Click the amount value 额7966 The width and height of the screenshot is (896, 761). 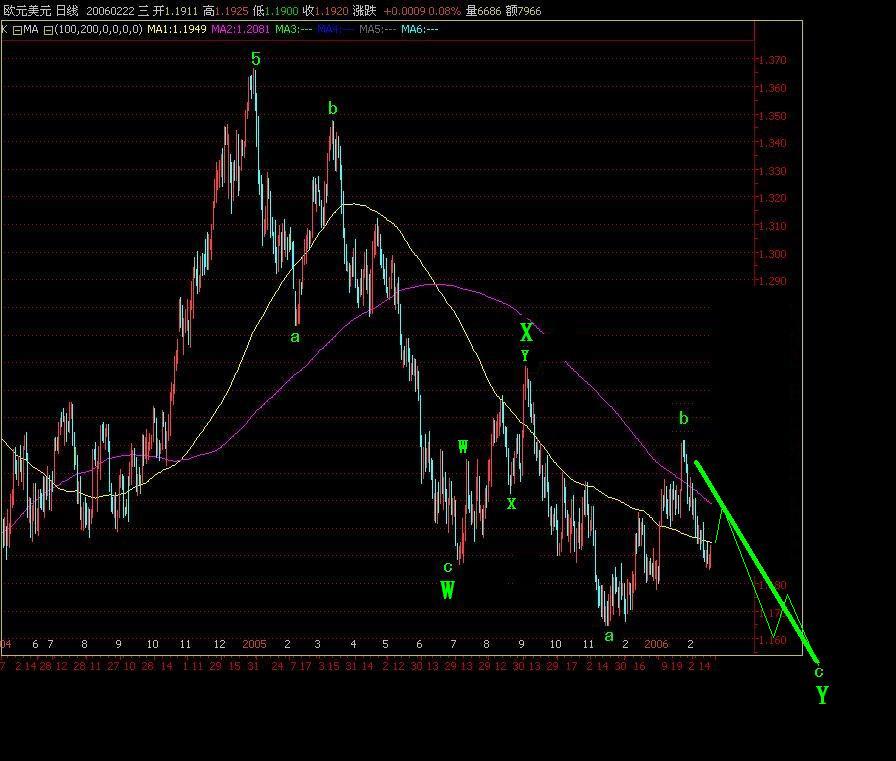pyautogui.click(x=523, y=11)
